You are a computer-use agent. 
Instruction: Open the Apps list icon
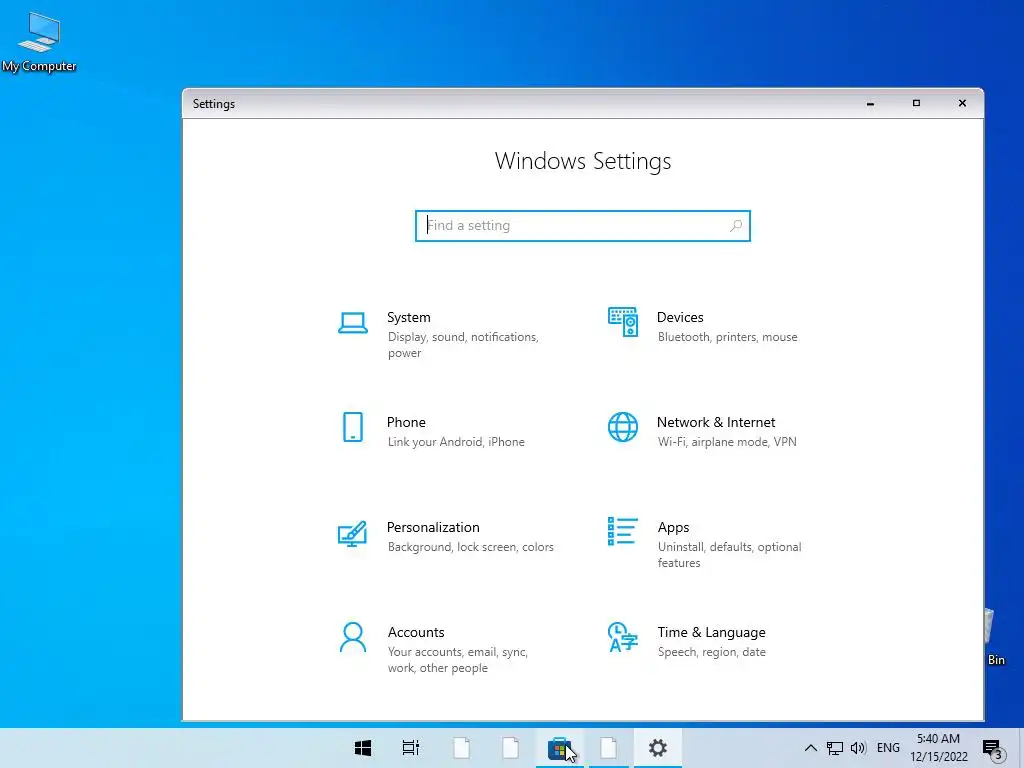(x=622, y=531)
